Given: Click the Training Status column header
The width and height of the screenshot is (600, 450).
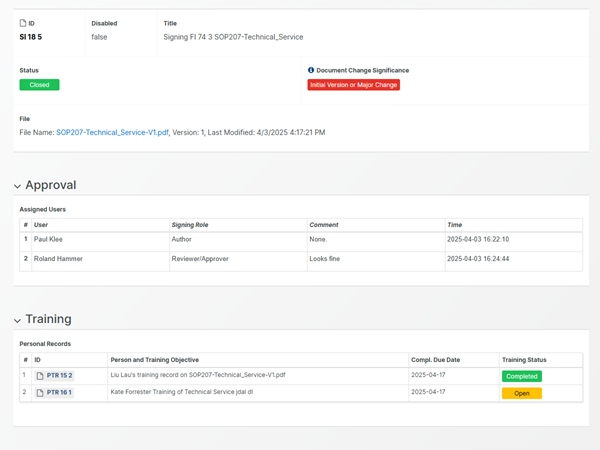Looking at the screenshot, I should [524, 359].
